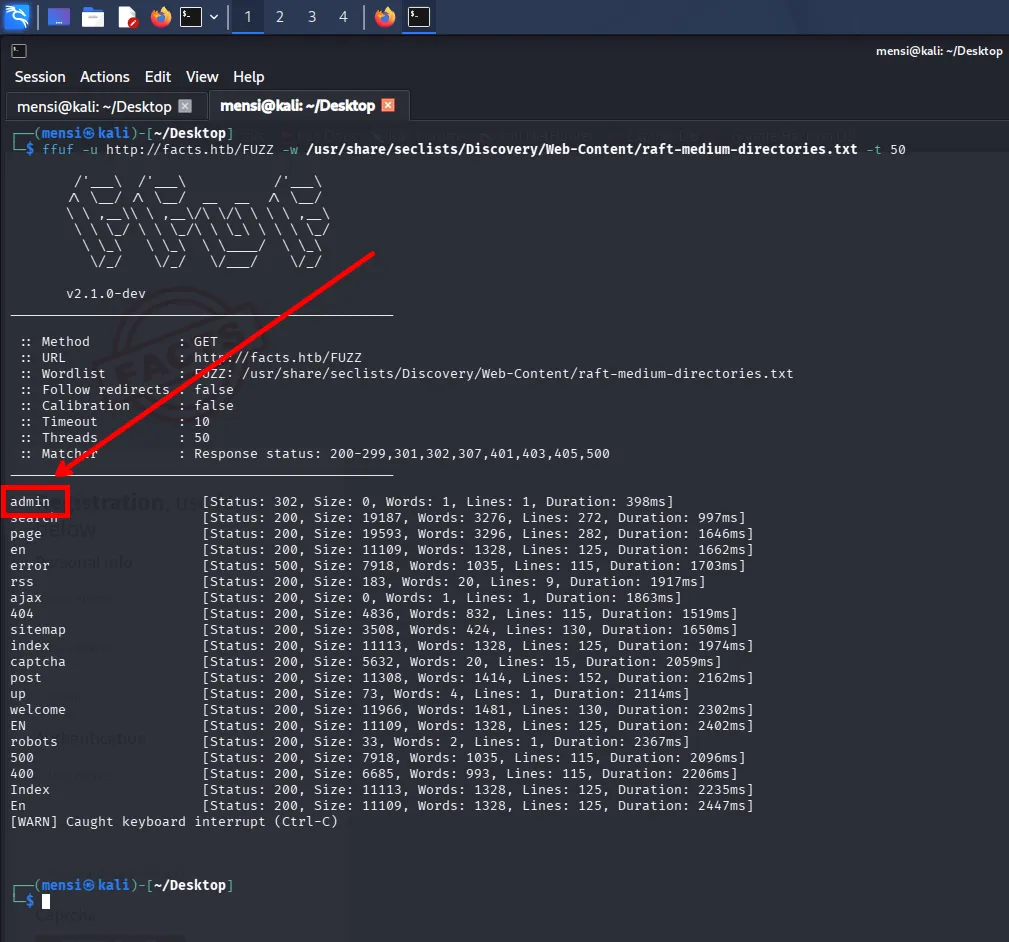1009x942 pixels.
Task: Expand the terminal launcher dropdown arrow
Action: point(214,17)
